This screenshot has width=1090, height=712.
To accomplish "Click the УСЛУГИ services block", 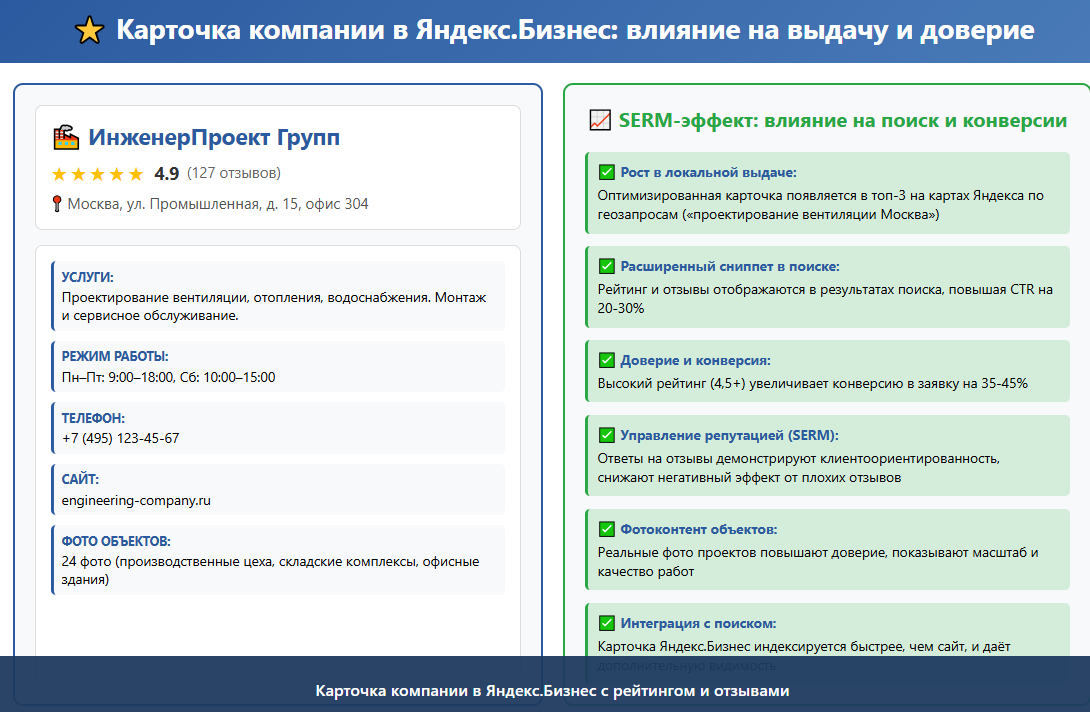I will coord(278,296).
